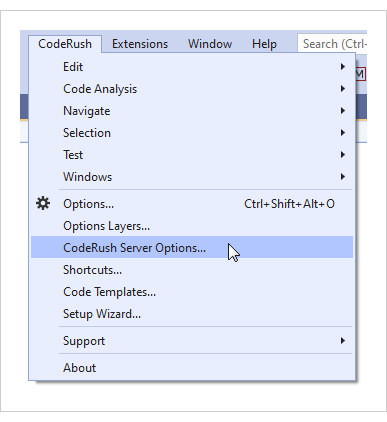The height and width of the screenshot is (422, 387).
Task: Click the Code Analysis submenu arrow
Action: click(x=343, y=89)
